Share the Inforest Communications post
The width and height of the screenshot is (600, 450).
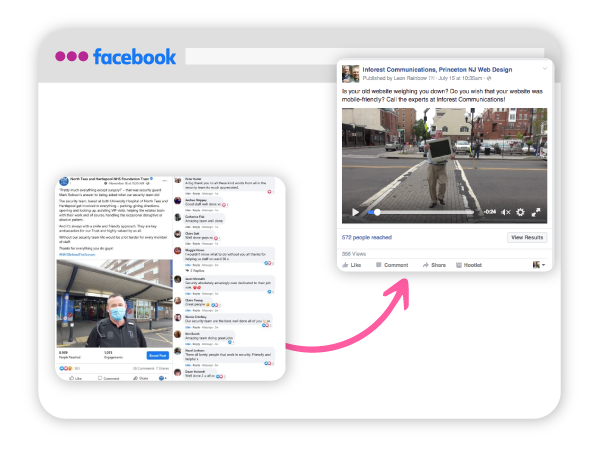(434, 265)
